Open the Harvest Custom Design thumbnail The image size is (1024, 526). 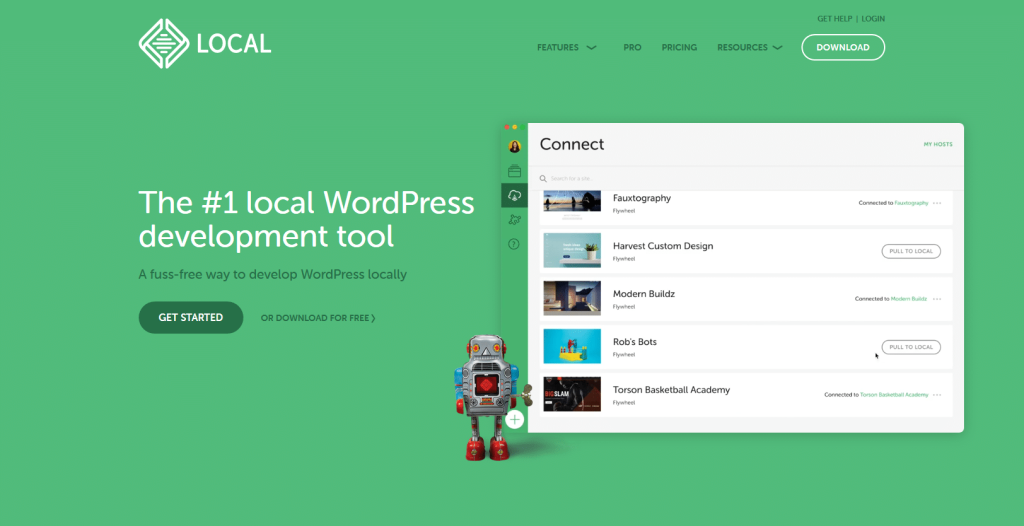point(572,250)
